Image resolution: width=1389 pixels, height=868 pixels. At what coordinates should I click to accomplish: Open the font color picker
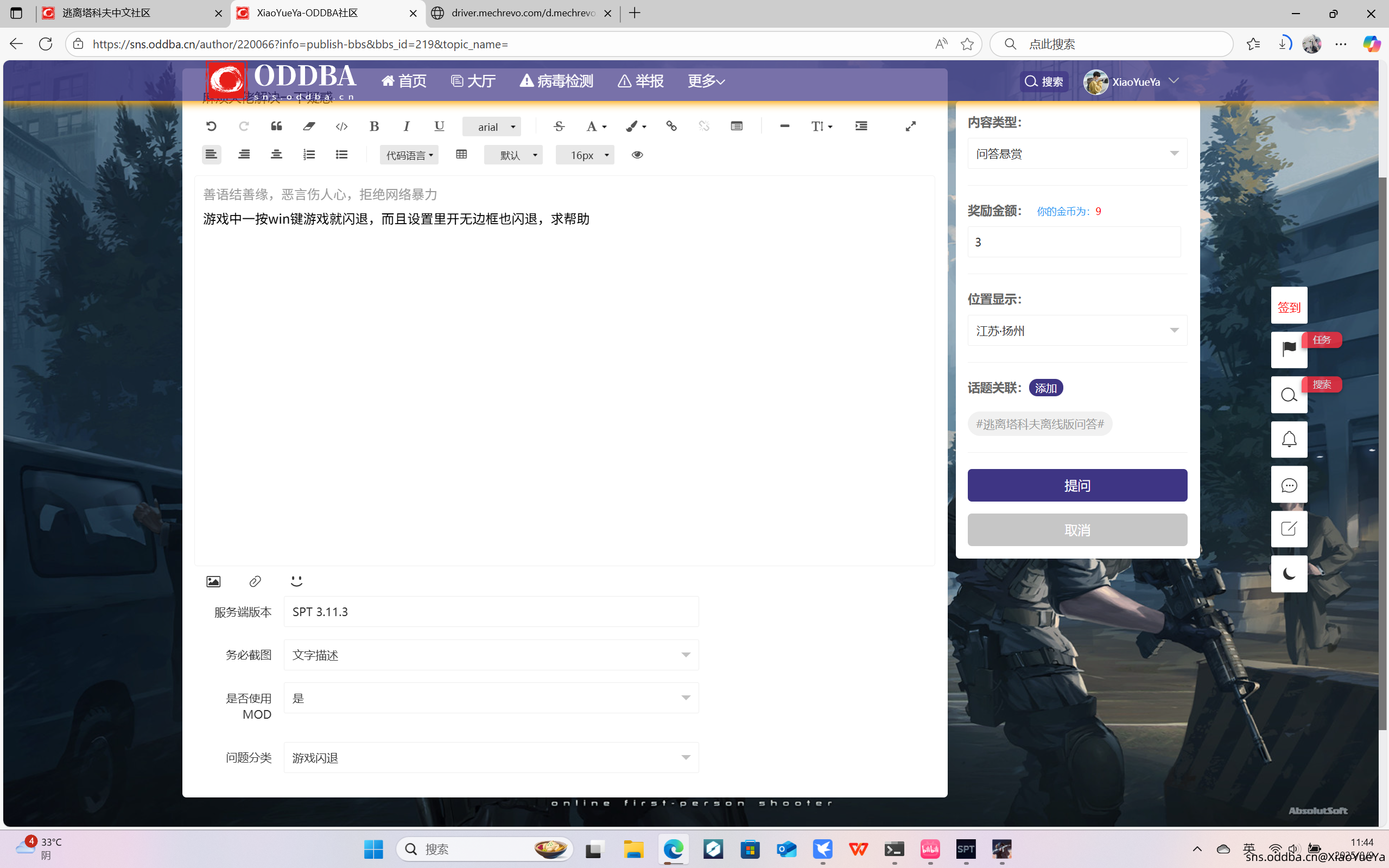(597, 126)
